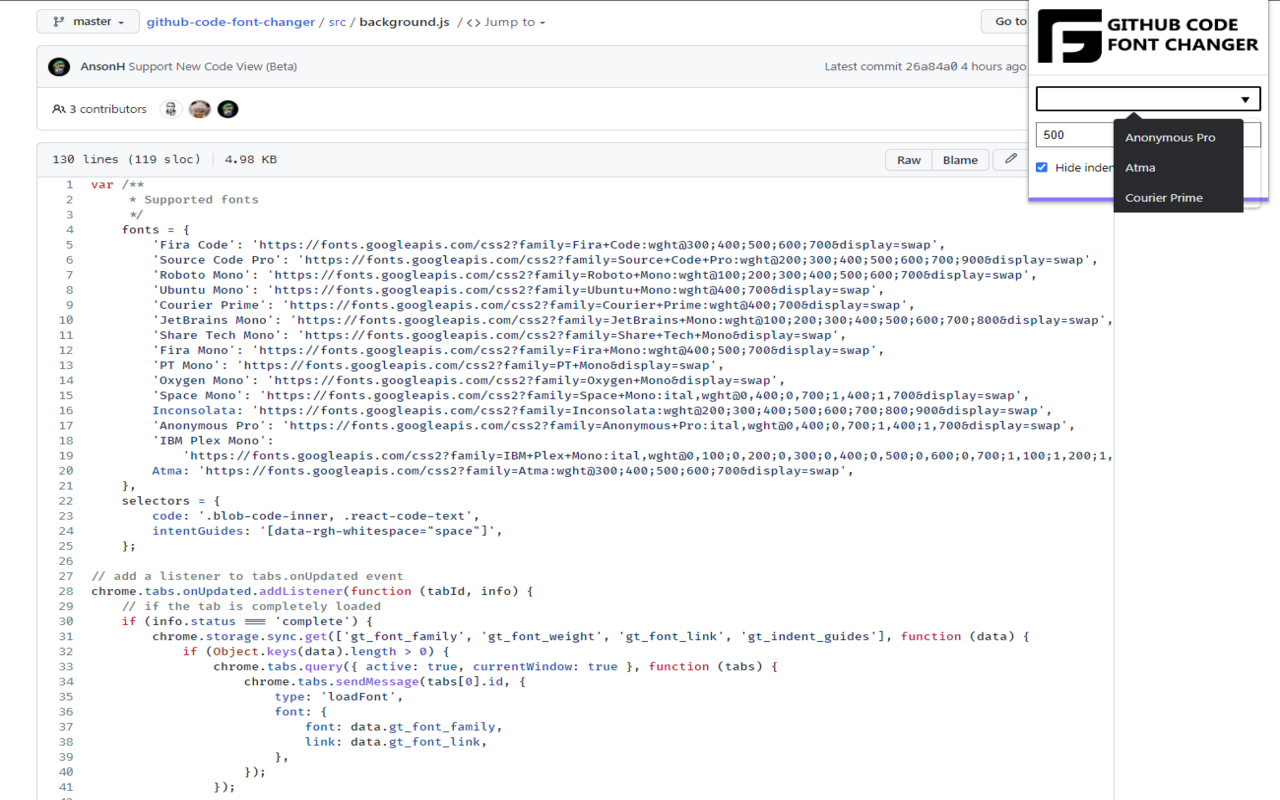Expand the Jump to symbol menu
This screenshot has width=1280, height=800.
tap(506, 22)
